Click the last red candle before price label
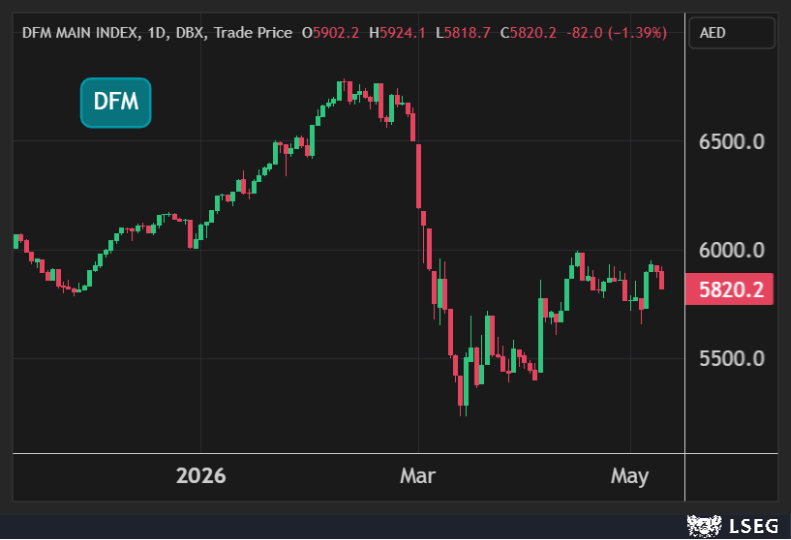Screen dimensions: 791x540 click(x=661, y=279)
